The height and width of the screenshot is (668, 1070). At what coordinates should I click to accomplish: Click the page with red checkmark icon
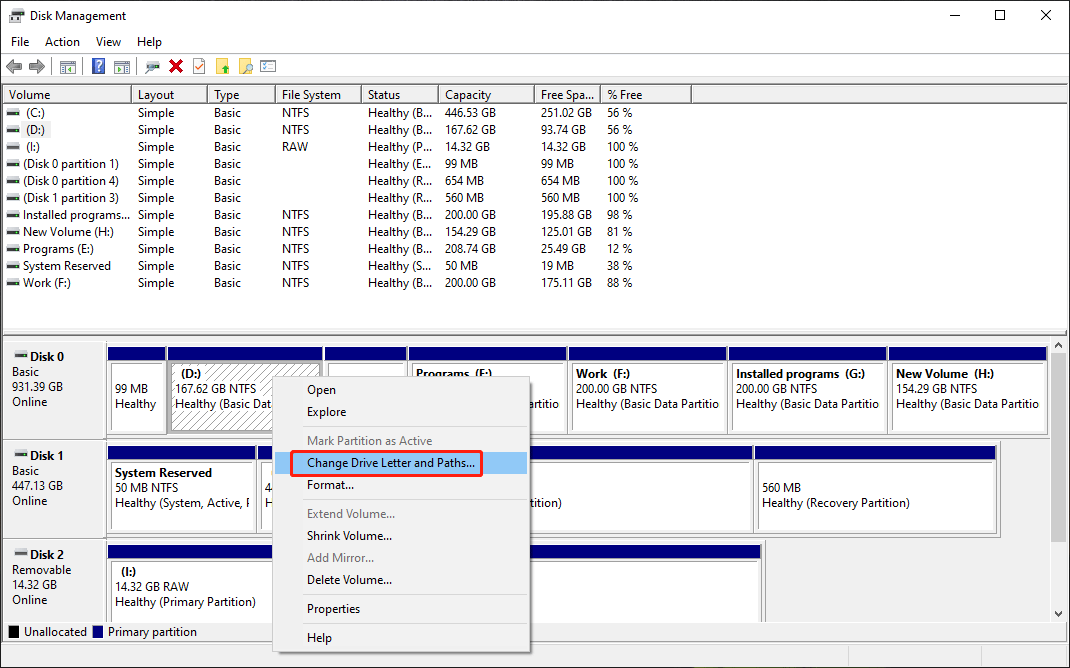[199, 66]
